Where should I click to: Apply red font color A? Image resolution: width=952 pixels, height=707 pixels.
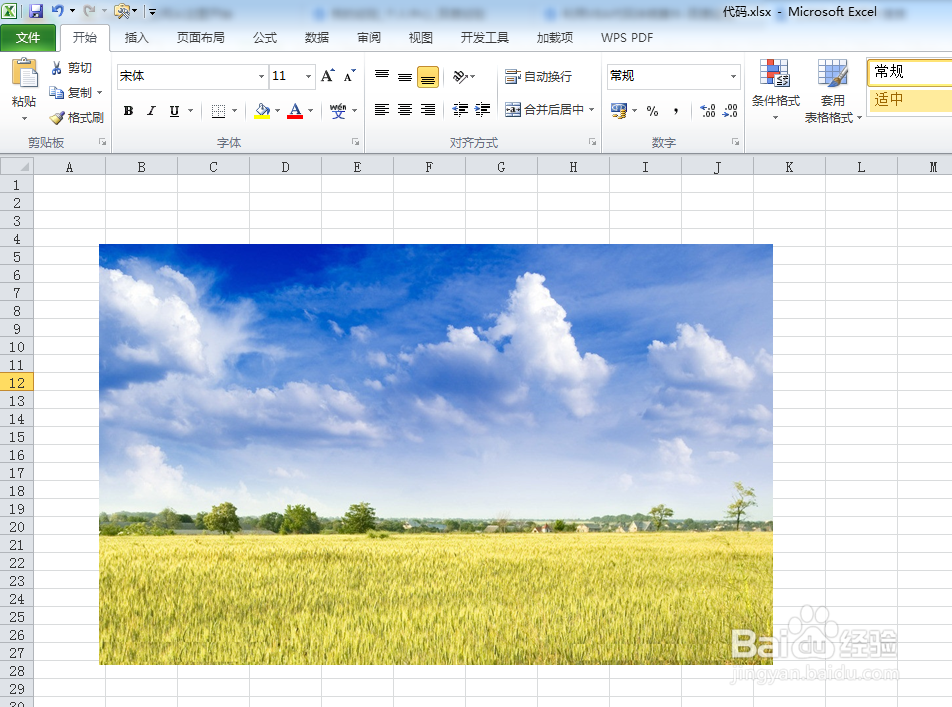pos(296,111)
